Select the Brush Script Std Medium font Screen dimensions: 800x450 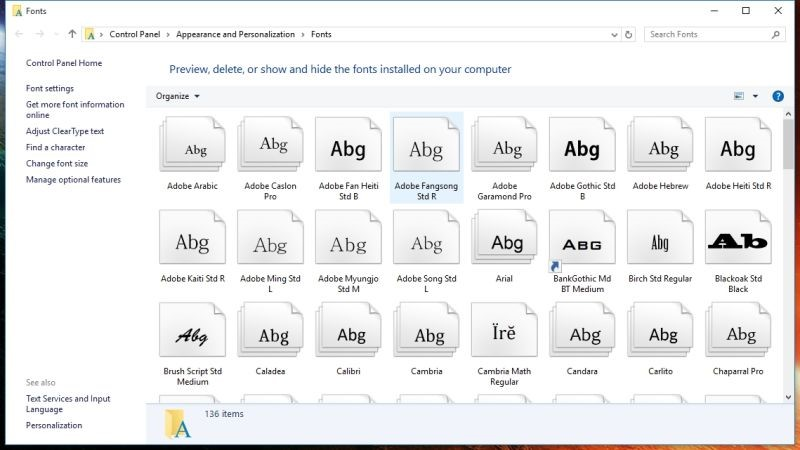click(x=192, y=330)
